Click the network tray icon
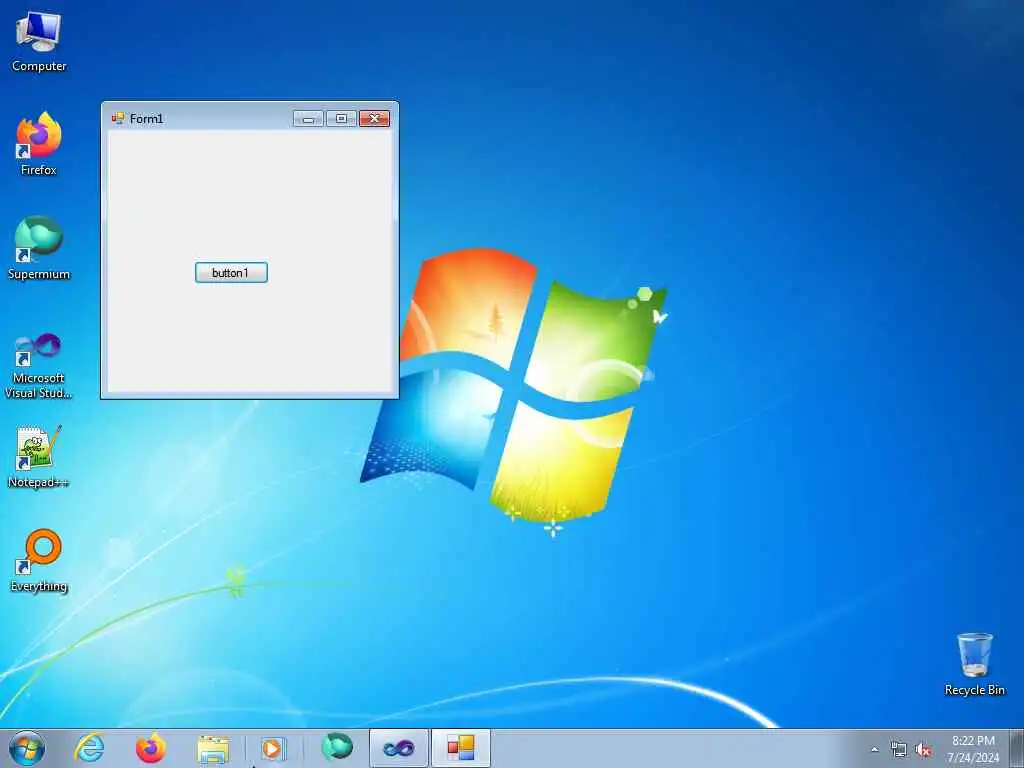The width and height of the screenshot is (1024, 768). tap(899, 750)
